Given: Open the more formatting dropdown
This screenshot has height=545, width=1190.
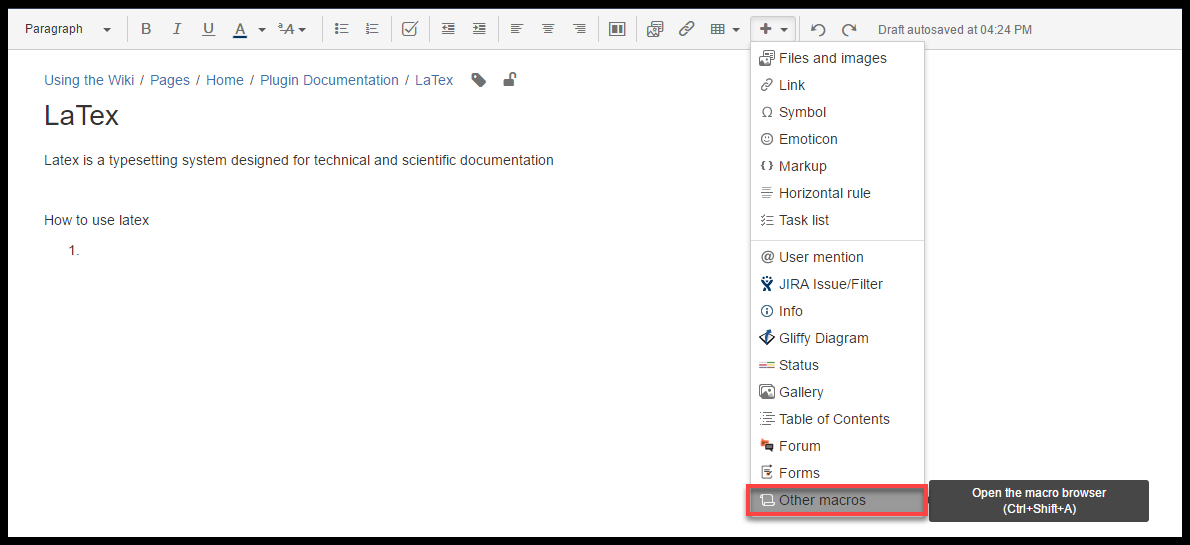Looking at the screenshot, I should point(292,29).
